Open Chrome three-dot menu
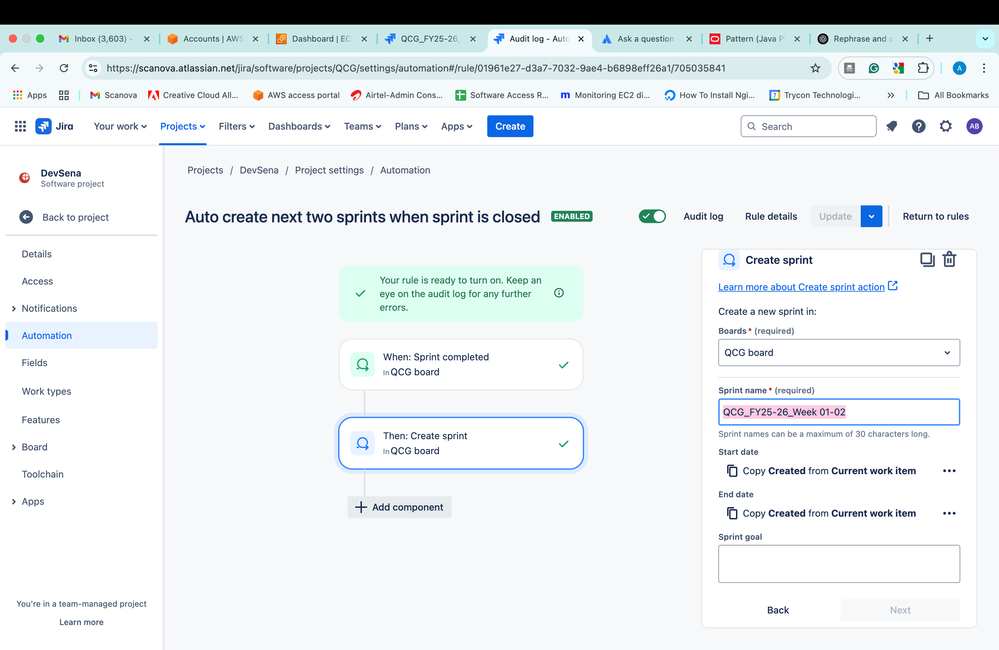This screenshot has height=650, width=999. point(984,68)
